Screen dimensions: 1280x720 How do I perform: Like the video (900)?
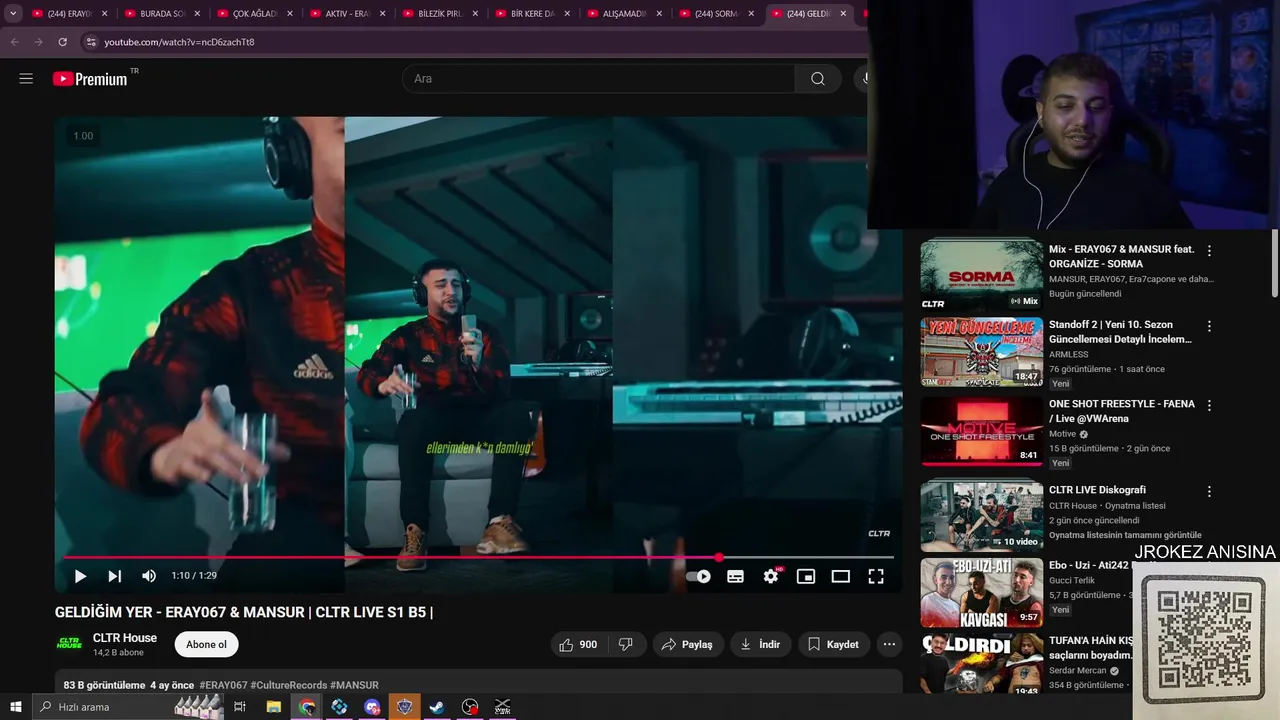pos(578,644)
